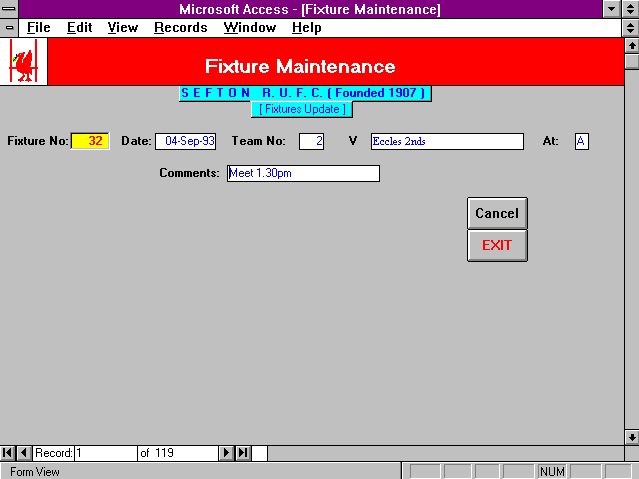This screenshot has height=479, width=639.
Task: Click the red EXIT button
Action: click(497, 245)
